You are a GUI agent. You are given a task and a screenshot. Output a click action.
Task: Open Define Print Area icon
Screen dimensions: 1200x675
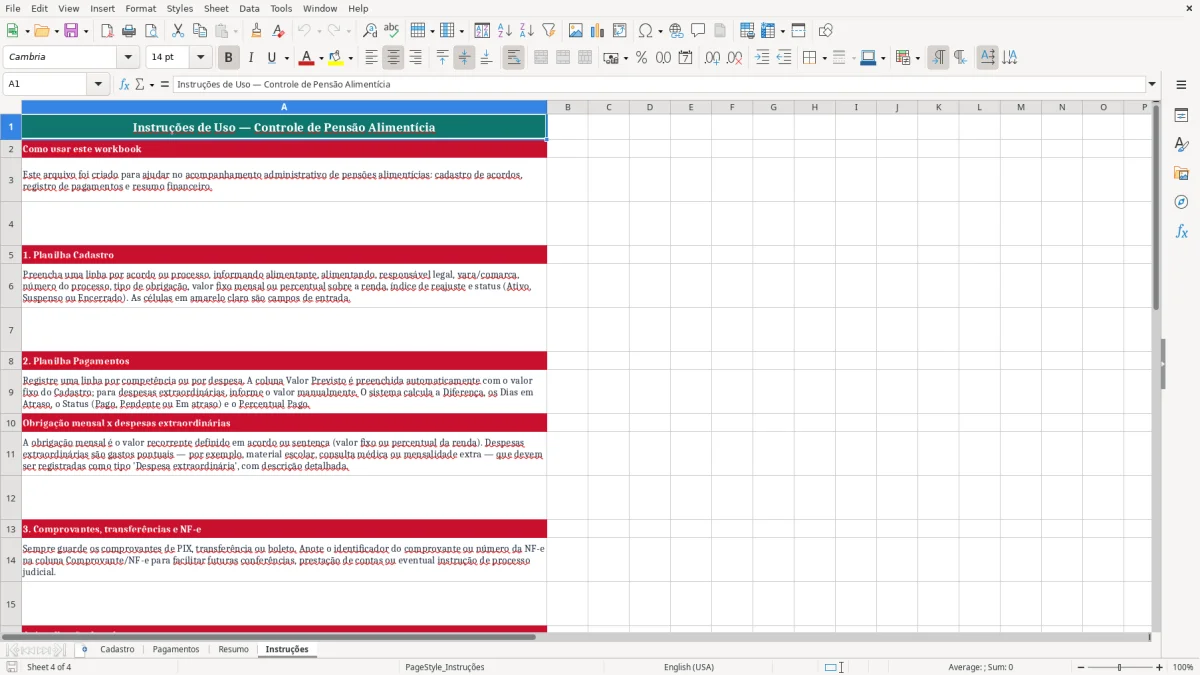click(747, 31)
